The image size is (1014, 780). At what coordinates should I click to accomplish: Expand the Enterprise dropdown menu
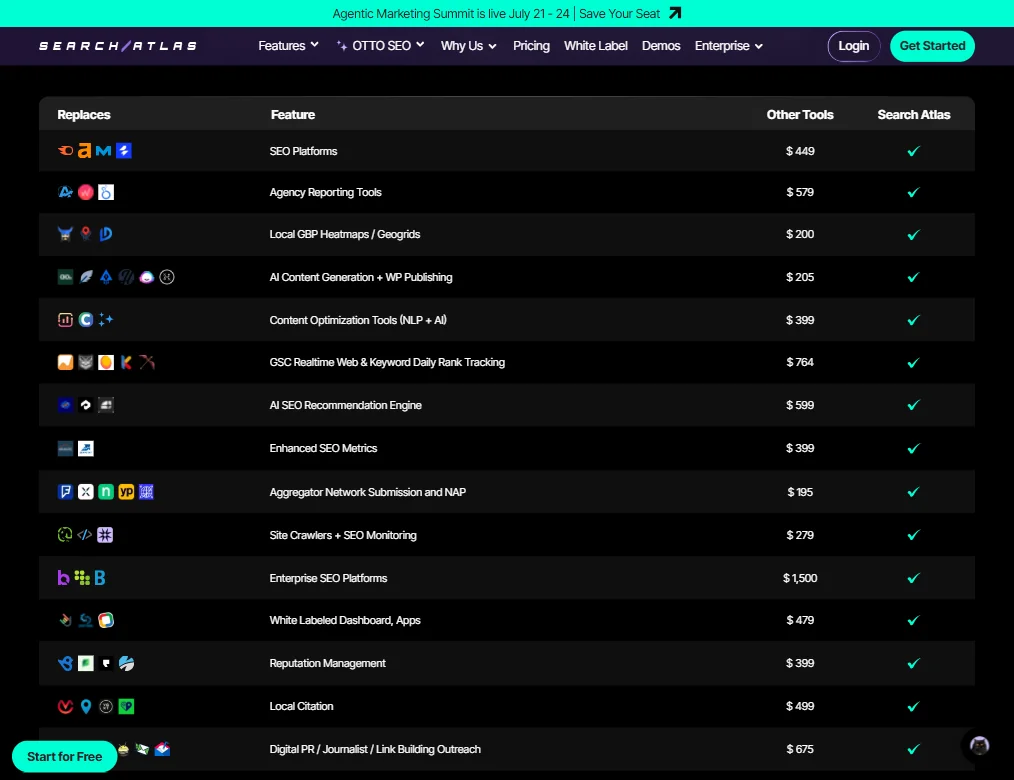(729, 45)
